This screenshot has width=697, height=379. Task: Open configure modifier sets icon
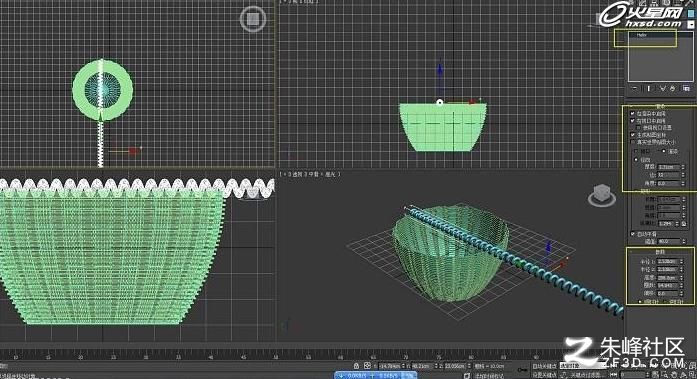pos(686,89)
